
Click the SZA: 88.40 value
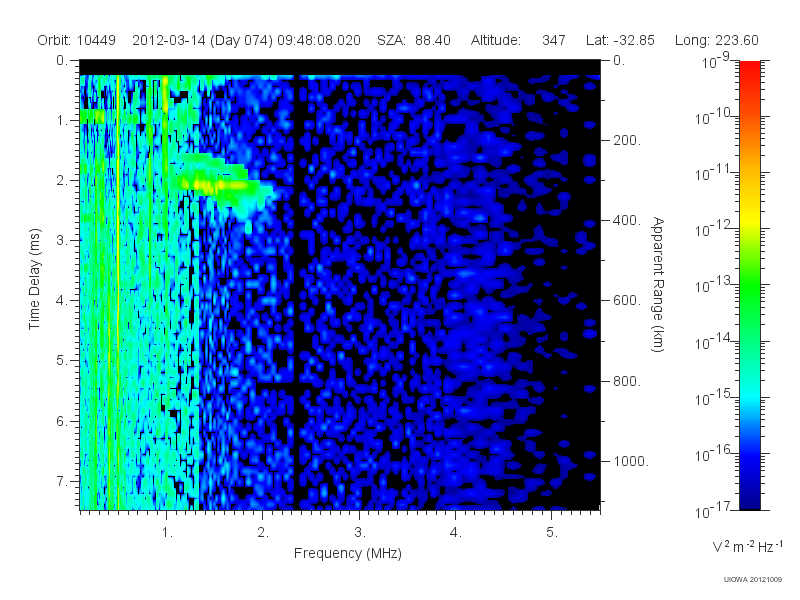[x=414, y=40]
